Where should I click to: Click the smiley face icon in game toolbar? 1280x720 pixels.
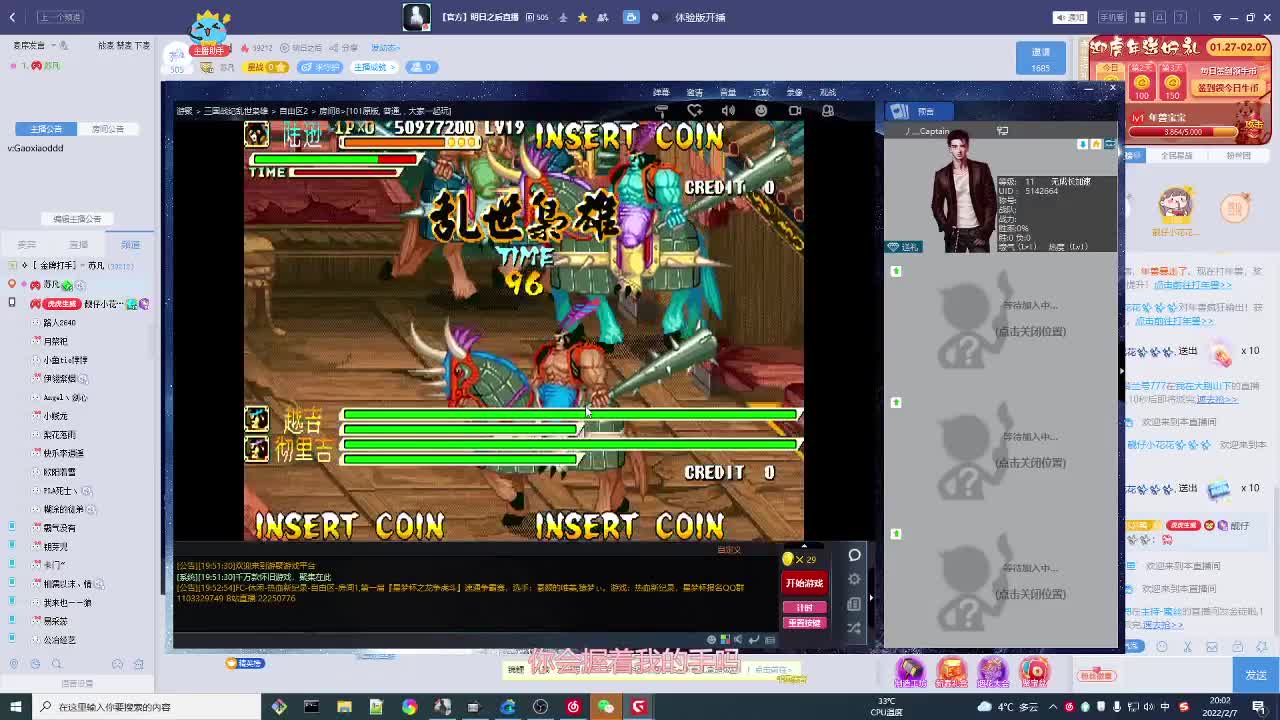pyautogui.click(x=761, y=110)
